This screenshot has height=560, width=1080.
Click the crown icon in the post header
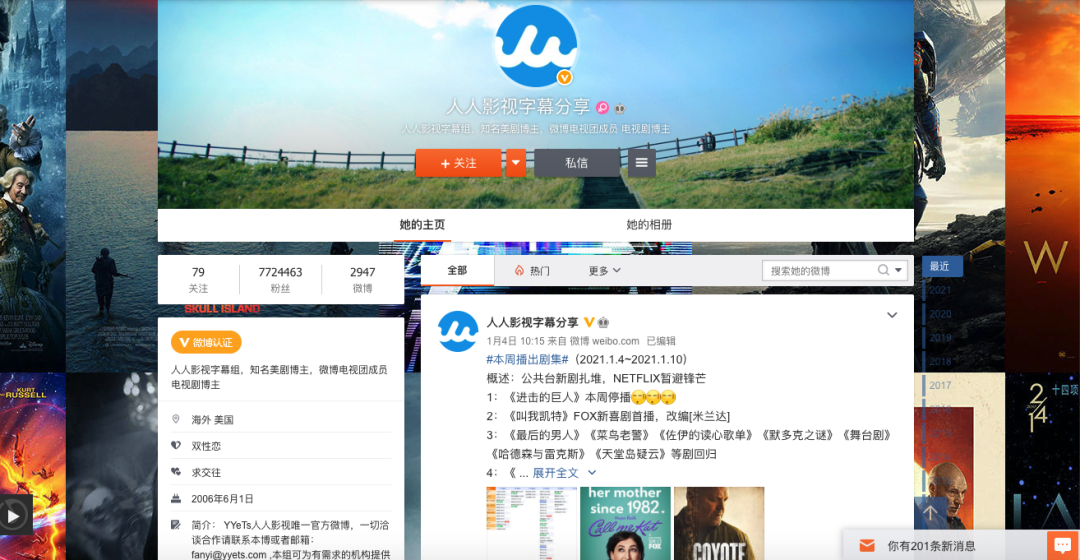click(603, 322)
